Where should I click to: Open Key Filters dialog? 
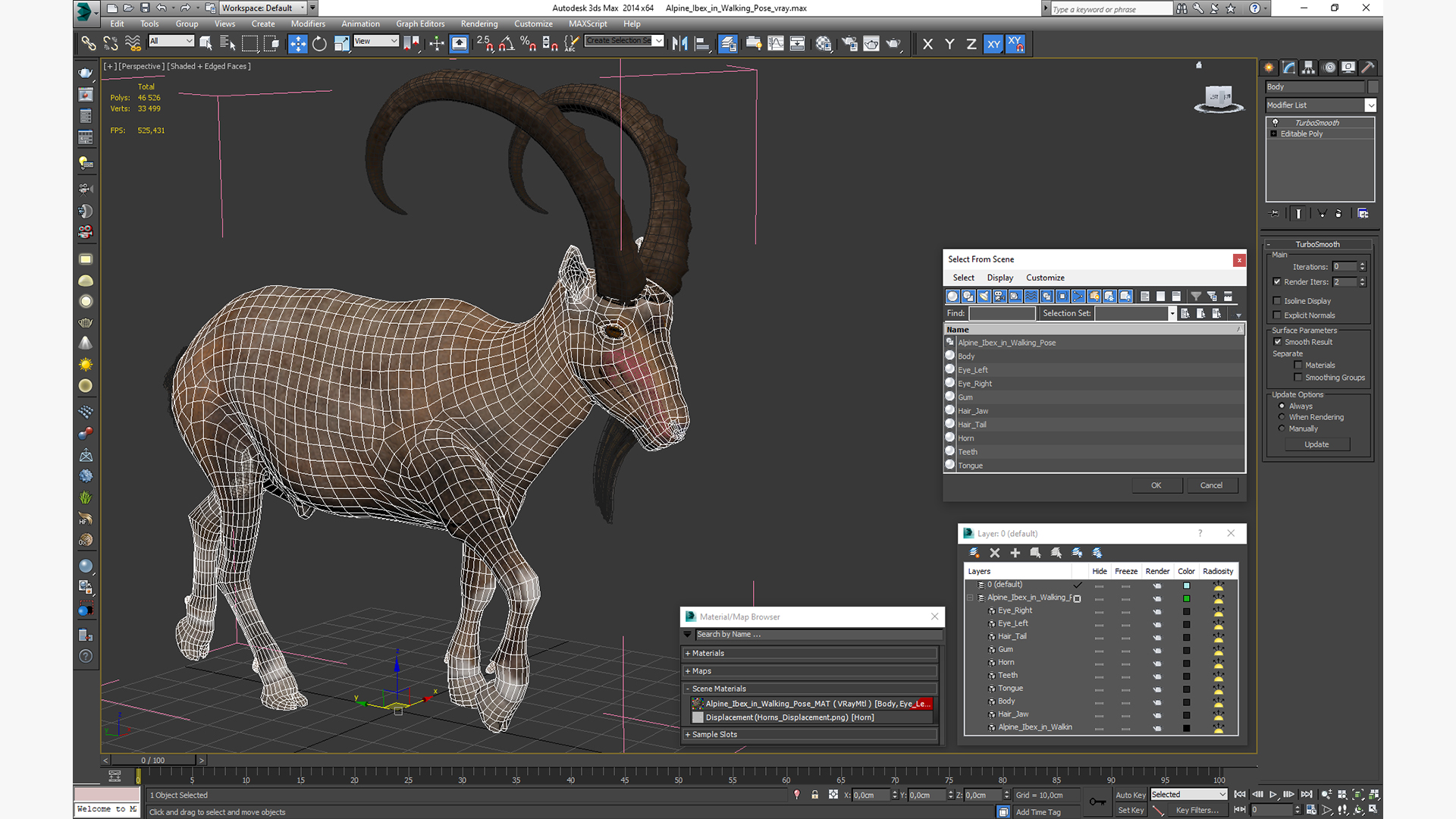(x=1197, y=810)
